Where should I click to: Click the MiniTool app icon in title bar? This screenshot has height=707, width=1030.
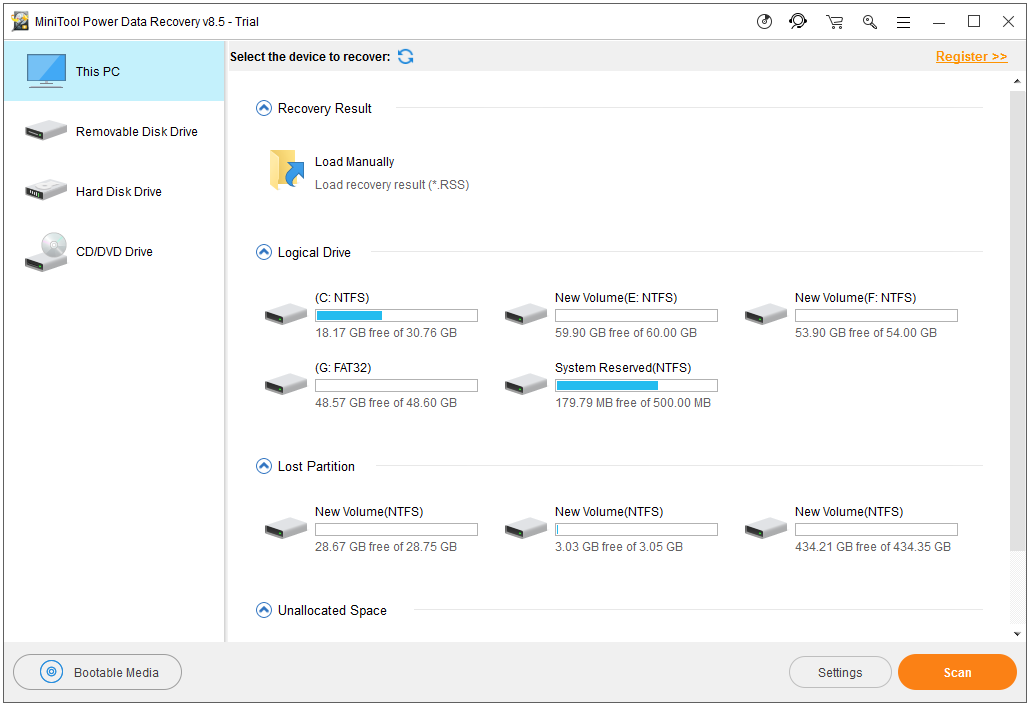(x=20, y=21)
